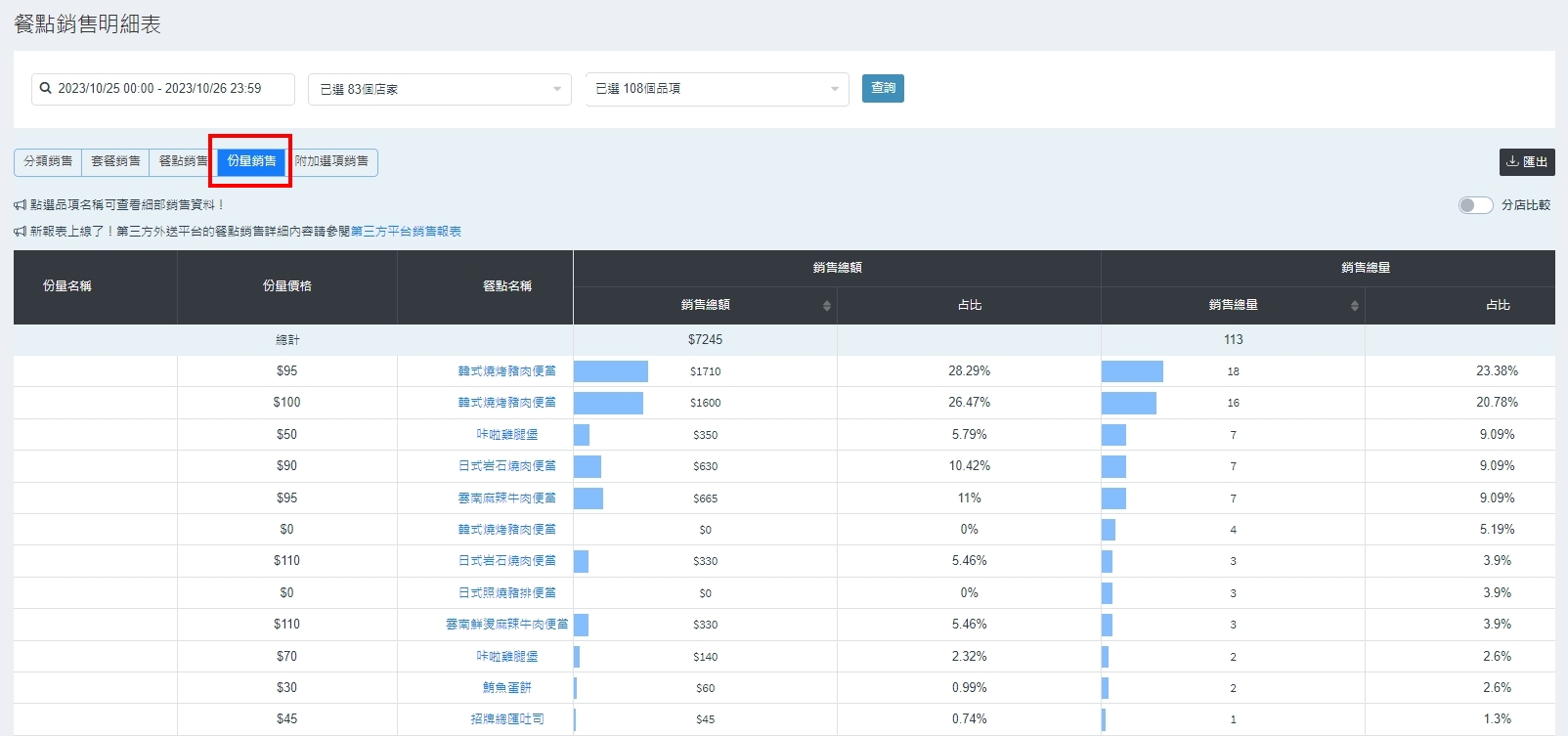1568x736 pixels.
Task: Click the sort arrows on 銷售總量 column
Action: 1354,306
